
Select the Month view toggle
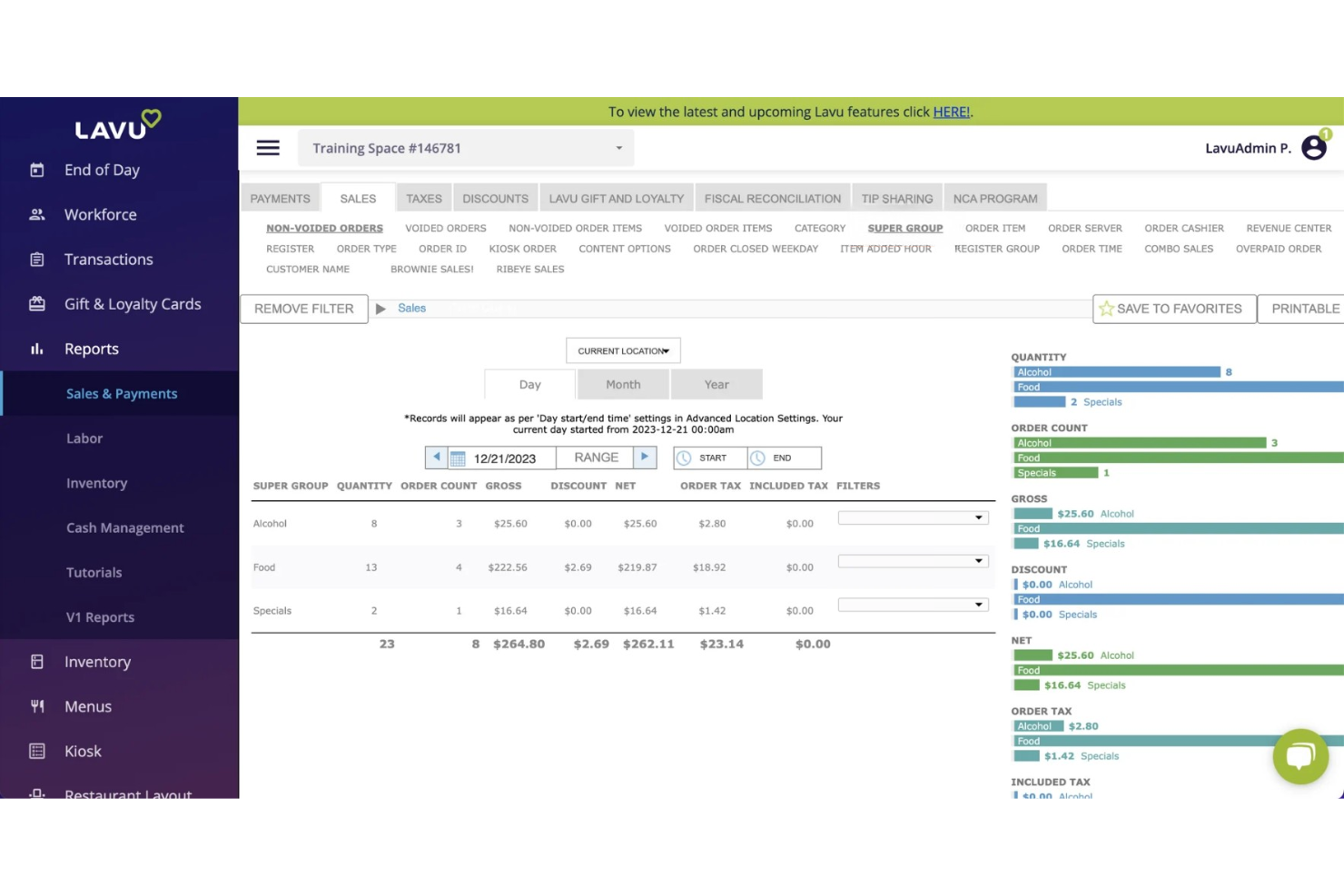(623, 385)
